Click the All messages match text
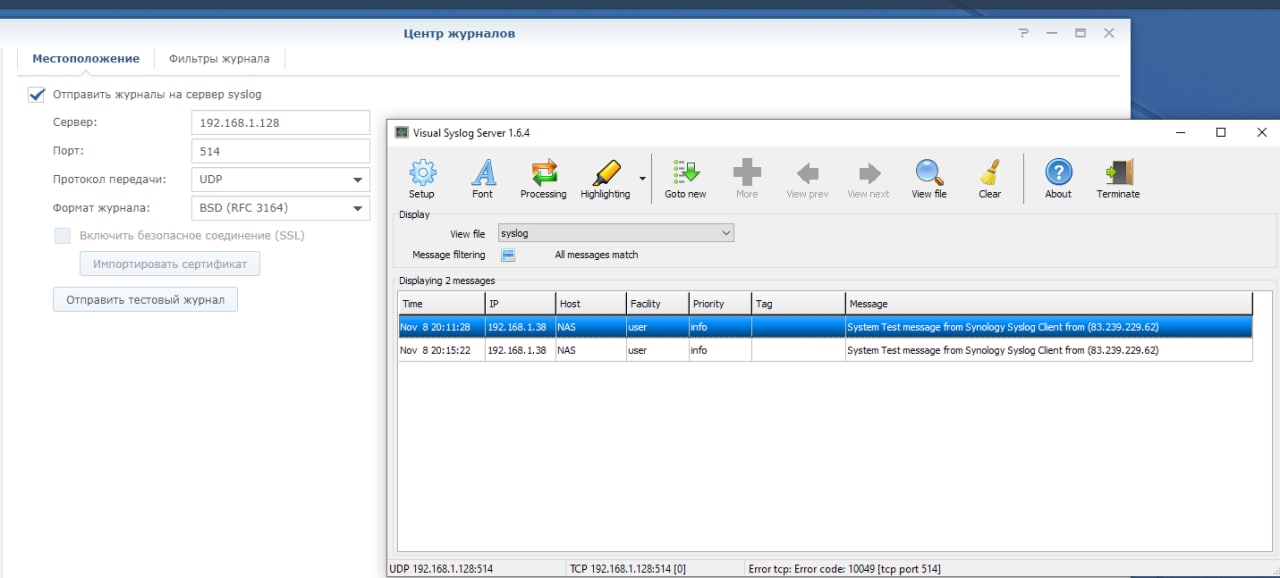The width and height of the screenshot is (1280, 578). coord(596,255)
